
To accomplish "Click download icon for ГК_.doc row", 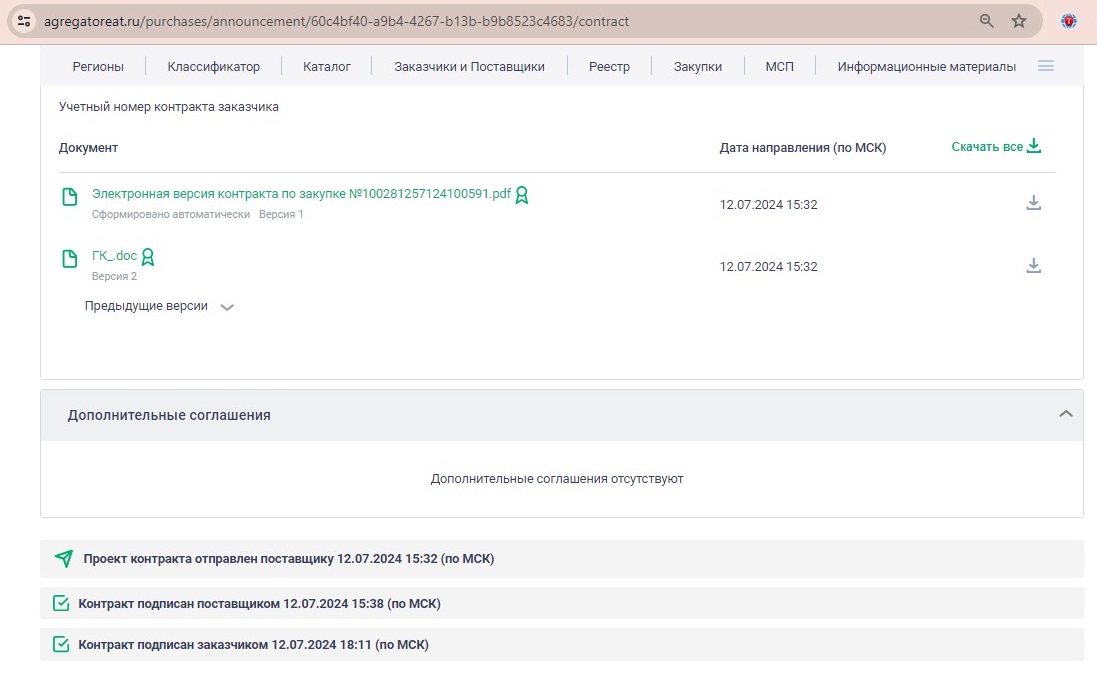I will pos(1034,266).
